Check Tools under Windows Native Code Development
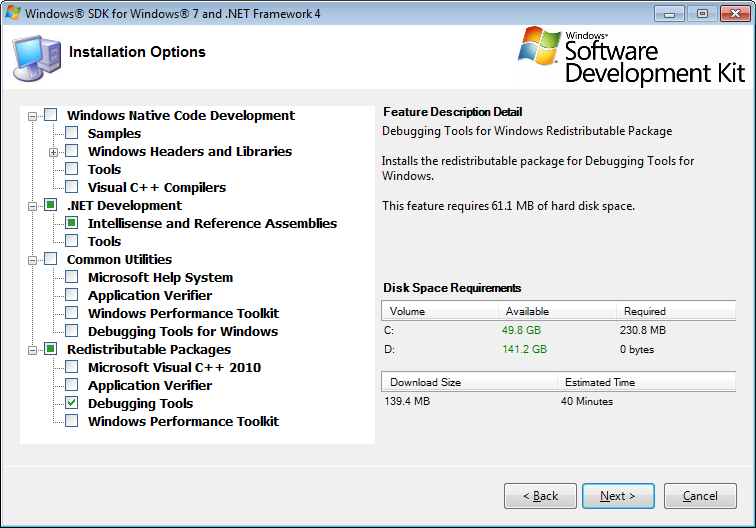This screenshot has width=756, height=528. pos(71,169)
